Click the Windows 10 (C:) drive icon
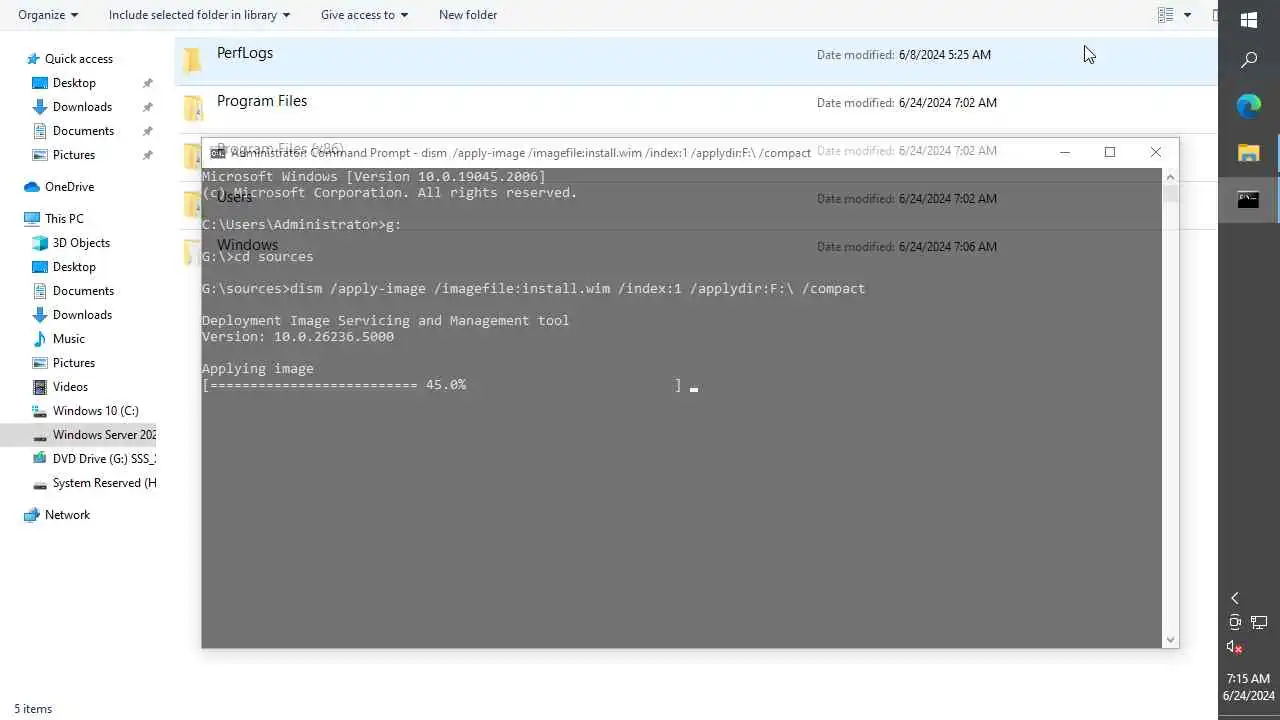The image size is (1280, 720). [40, 411]
